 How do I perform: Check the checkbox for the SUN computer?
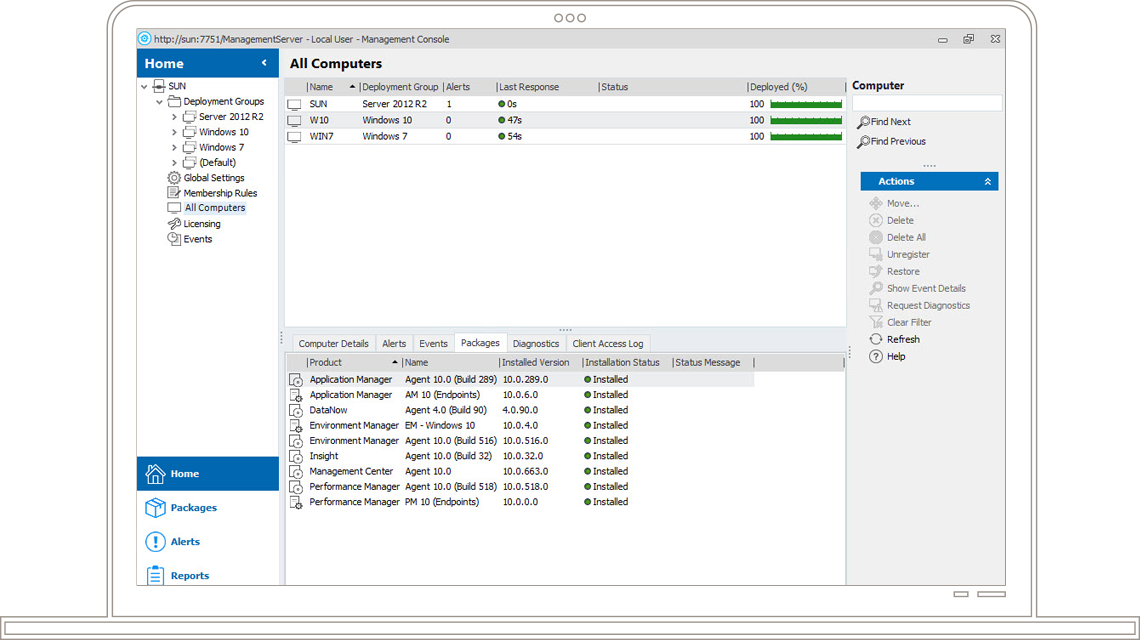tap(293, 103)
